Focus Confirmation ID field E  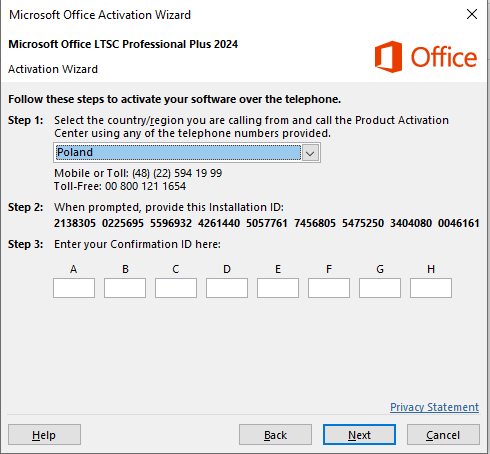click(x=278, y=288)
